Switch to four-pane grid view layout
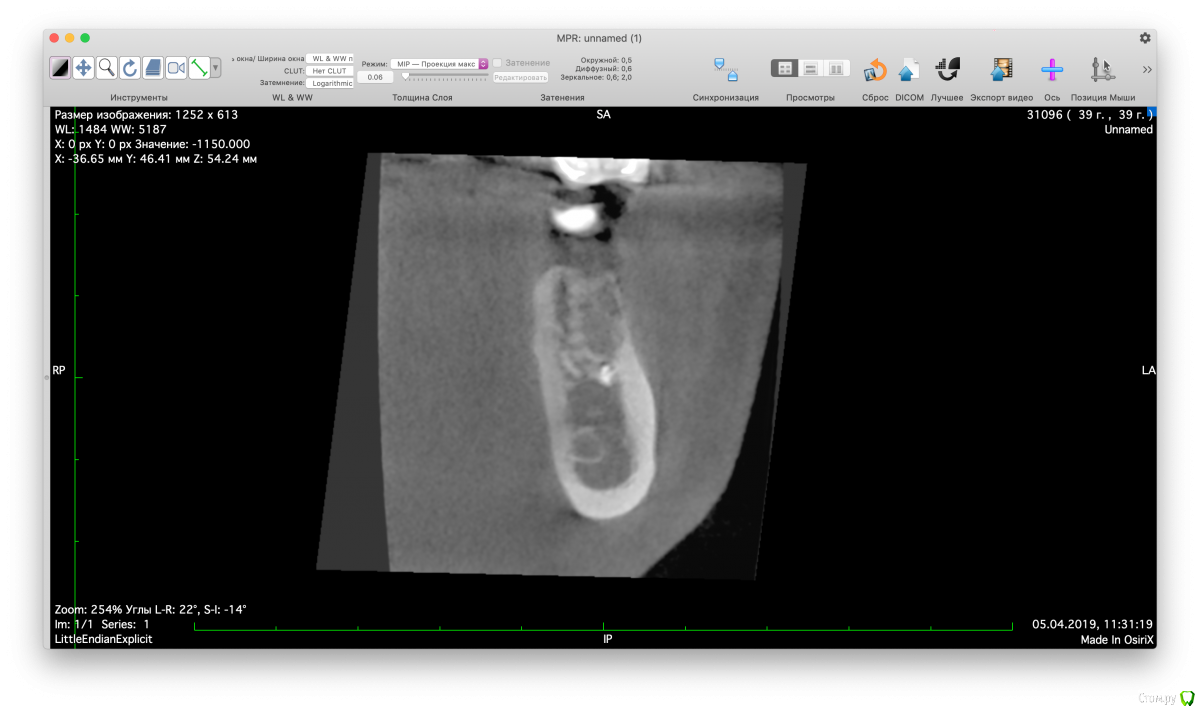The image size is (1200, 706). 785,69
